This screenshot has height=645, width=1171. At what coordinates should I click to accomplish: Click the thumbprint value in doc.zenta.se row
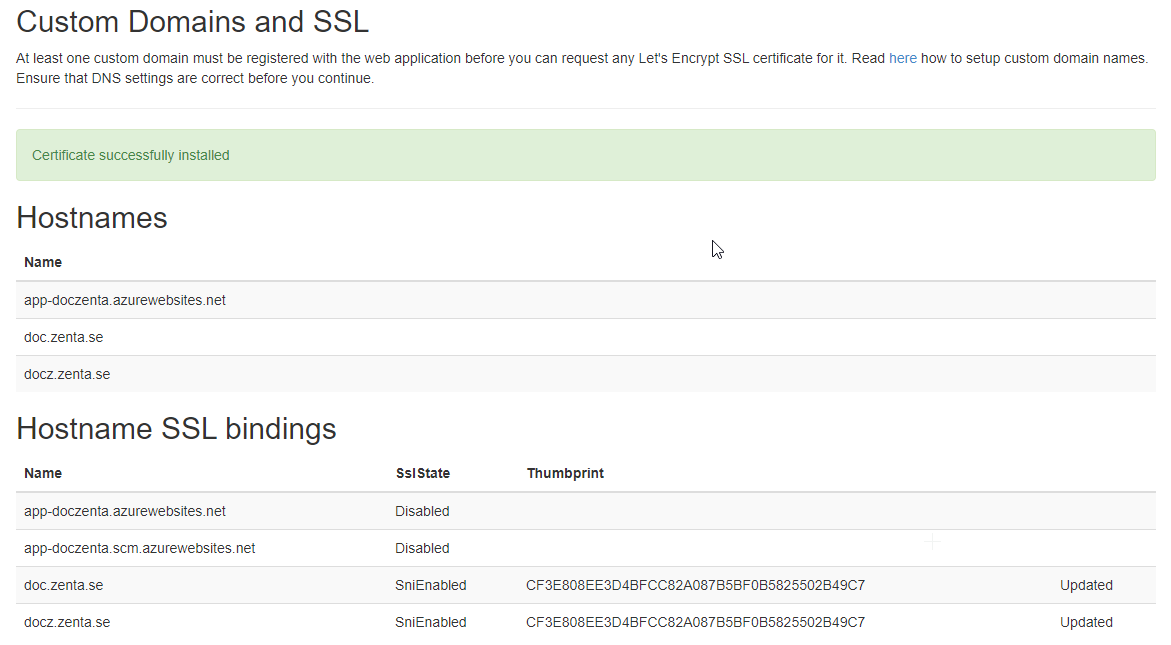tap(695, 585)
